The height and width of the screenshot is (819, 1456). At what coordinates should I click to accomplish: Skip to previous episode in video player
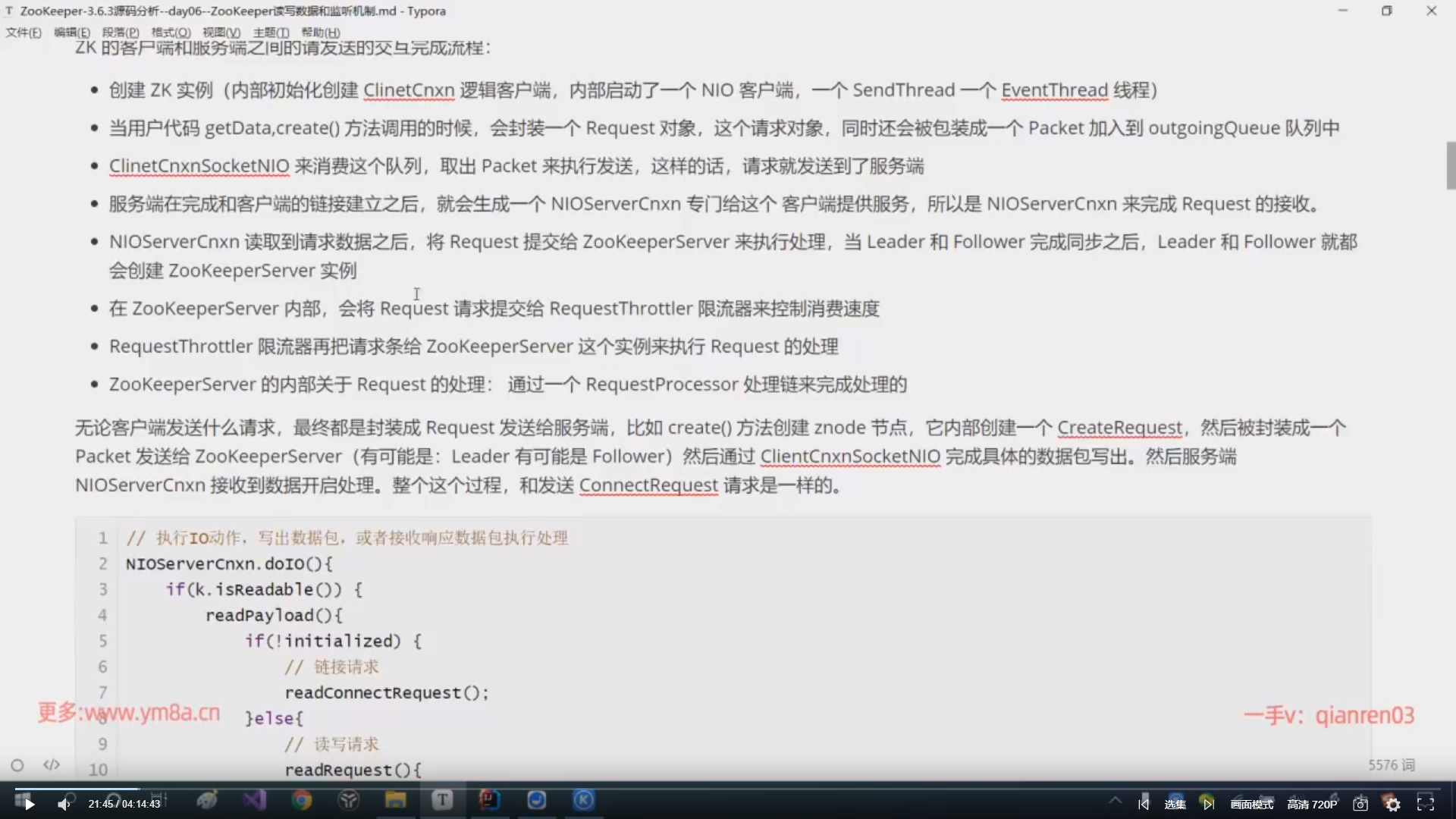tap(1144, 805)
